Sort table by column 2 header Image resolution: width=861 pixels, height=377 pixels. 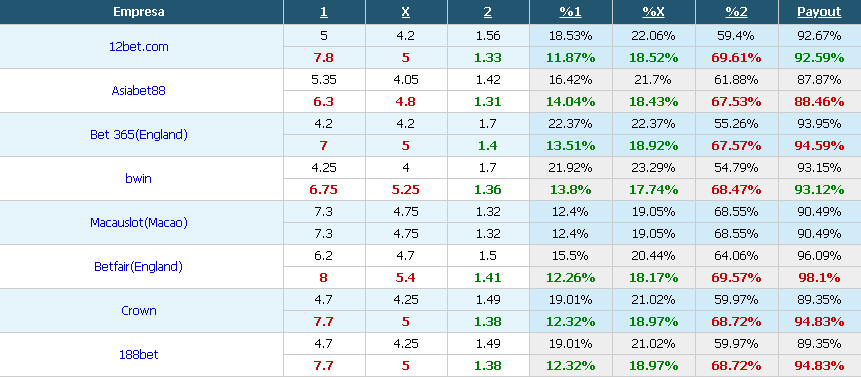488,12
